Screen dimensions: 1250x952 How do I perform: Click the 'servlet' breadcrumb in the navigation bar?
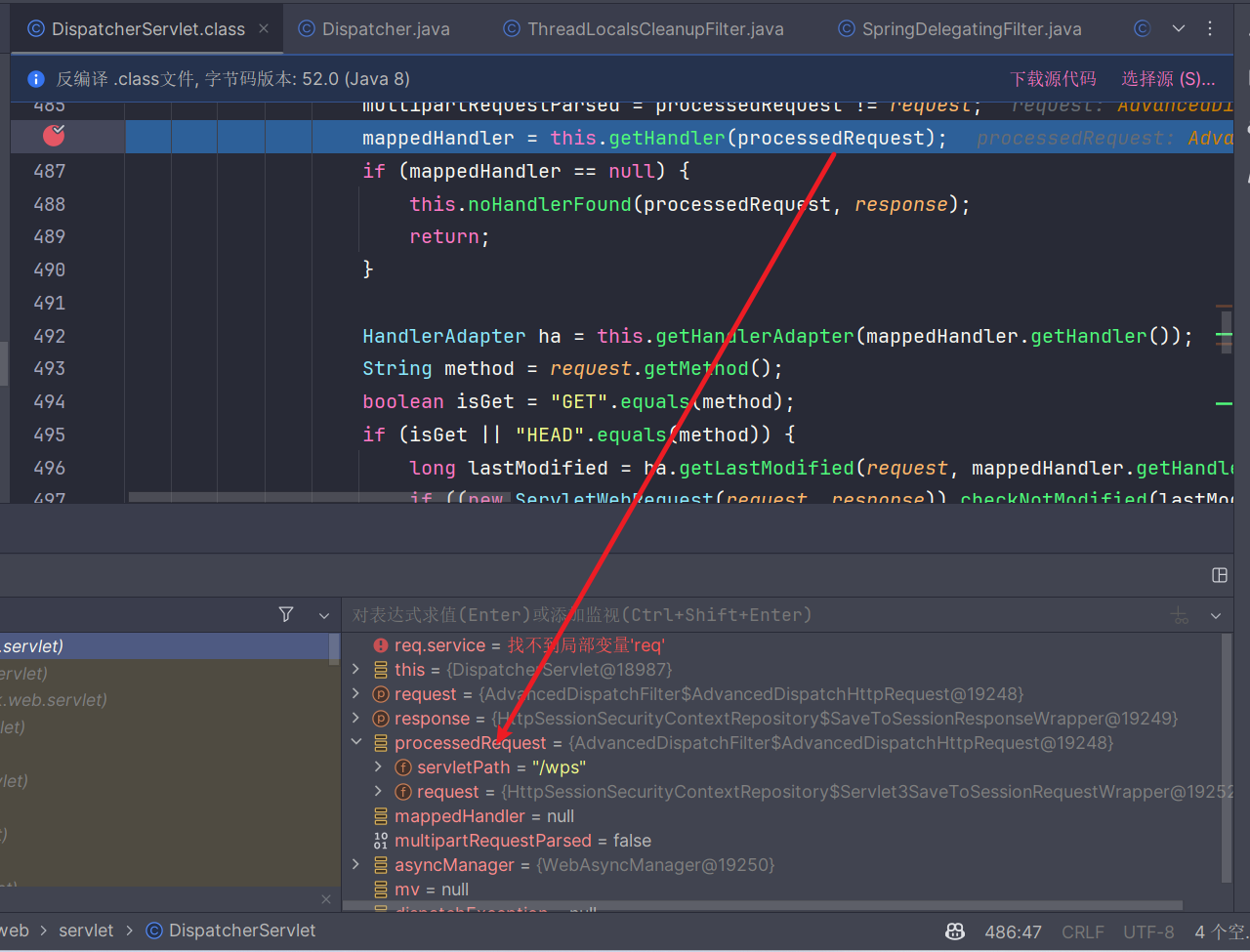(x=86, y=931)
